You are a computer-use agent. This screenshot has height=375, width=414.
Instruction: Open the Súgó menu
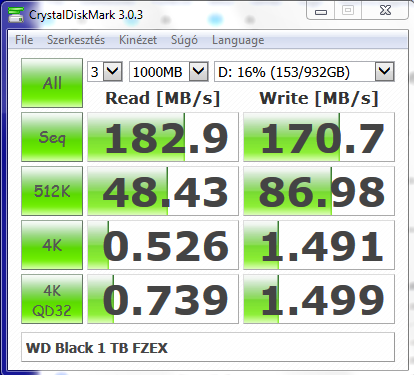pyautogui.click(x=184, y=40)
